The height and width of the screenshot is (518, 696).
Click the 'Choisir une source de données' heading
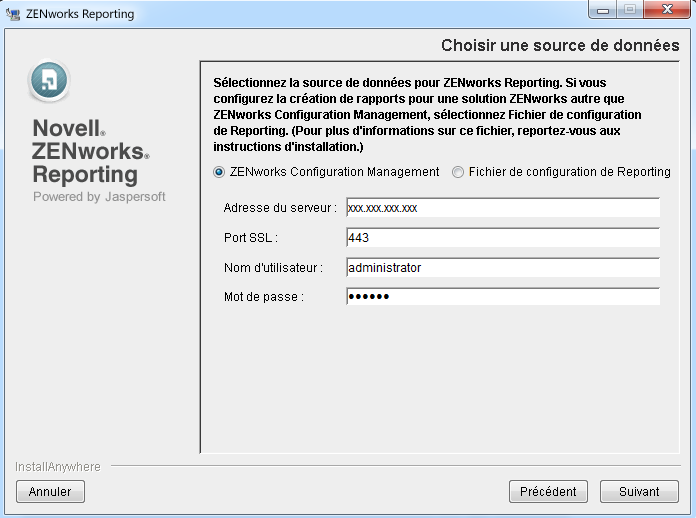pyautogui.click(x=560, y=45)
